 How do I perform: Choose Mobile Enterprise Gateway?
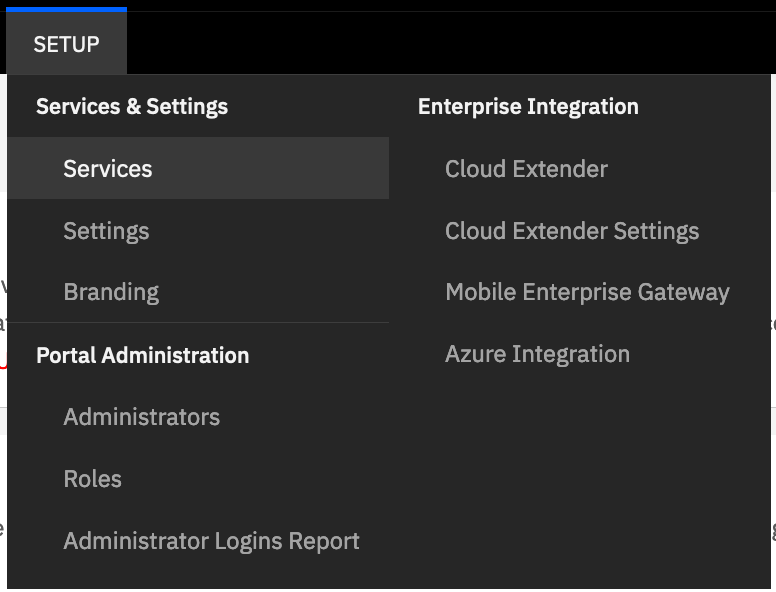(x=587, y=293)
